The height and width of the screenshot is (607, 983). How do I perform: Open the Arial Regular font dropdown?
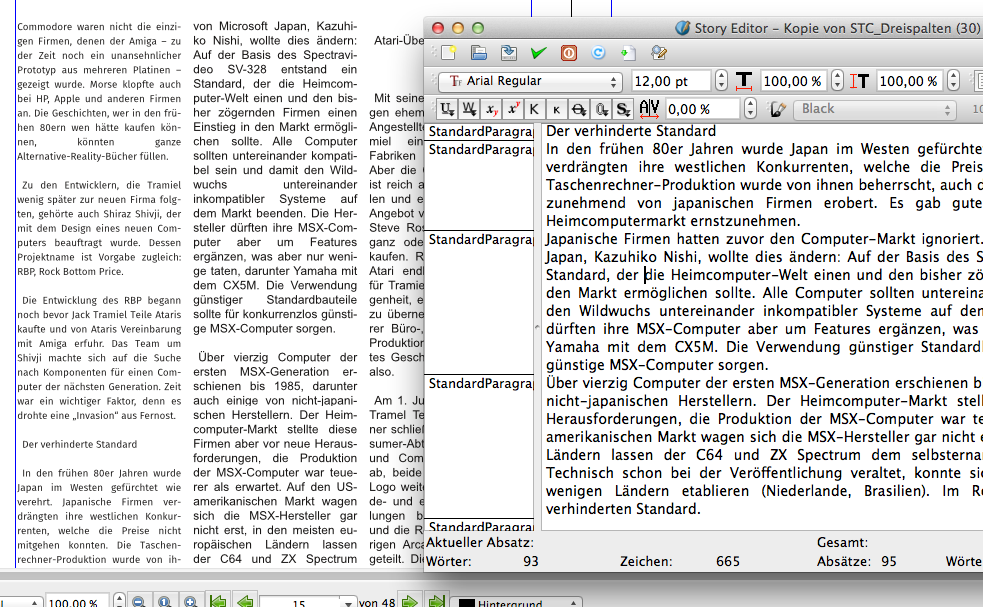[530, 81]
